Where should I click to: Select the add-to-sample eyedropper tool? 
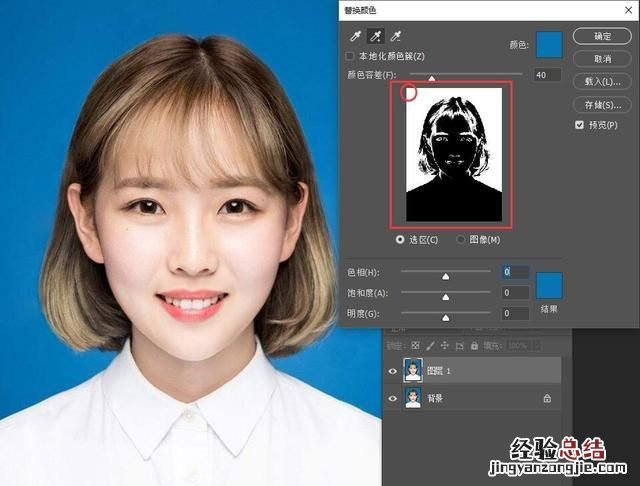coord(376,37)
